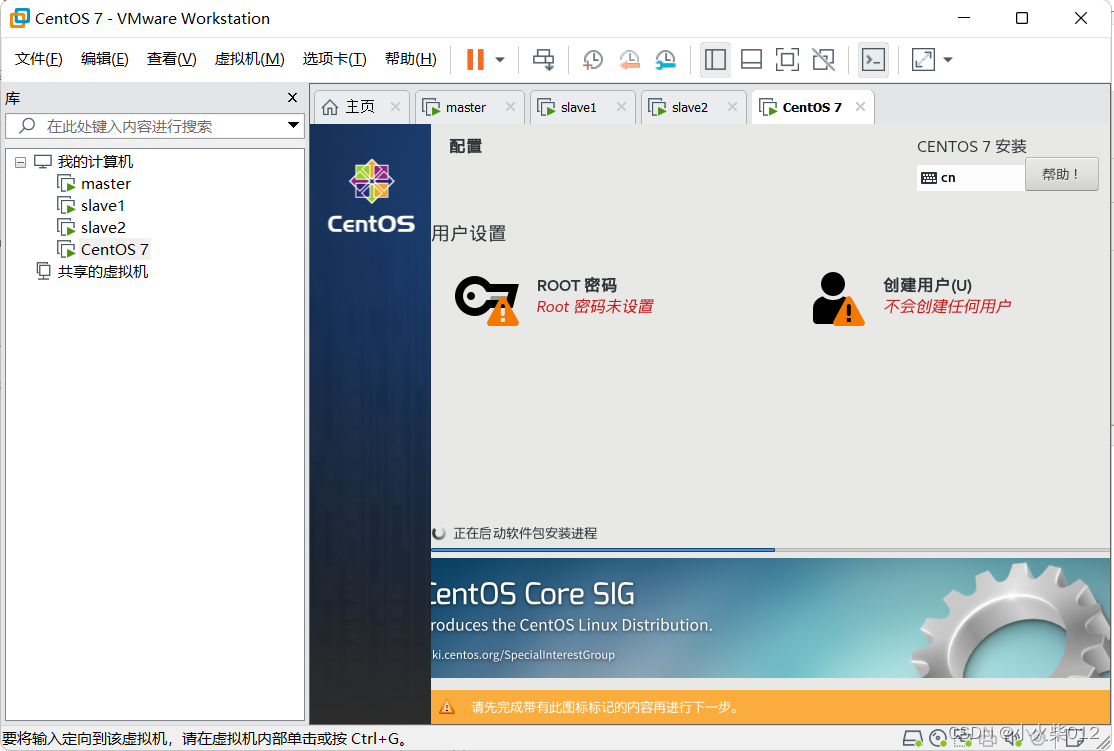
Task: Open the library search filter dropdown
Action: [x=293, y=126]
